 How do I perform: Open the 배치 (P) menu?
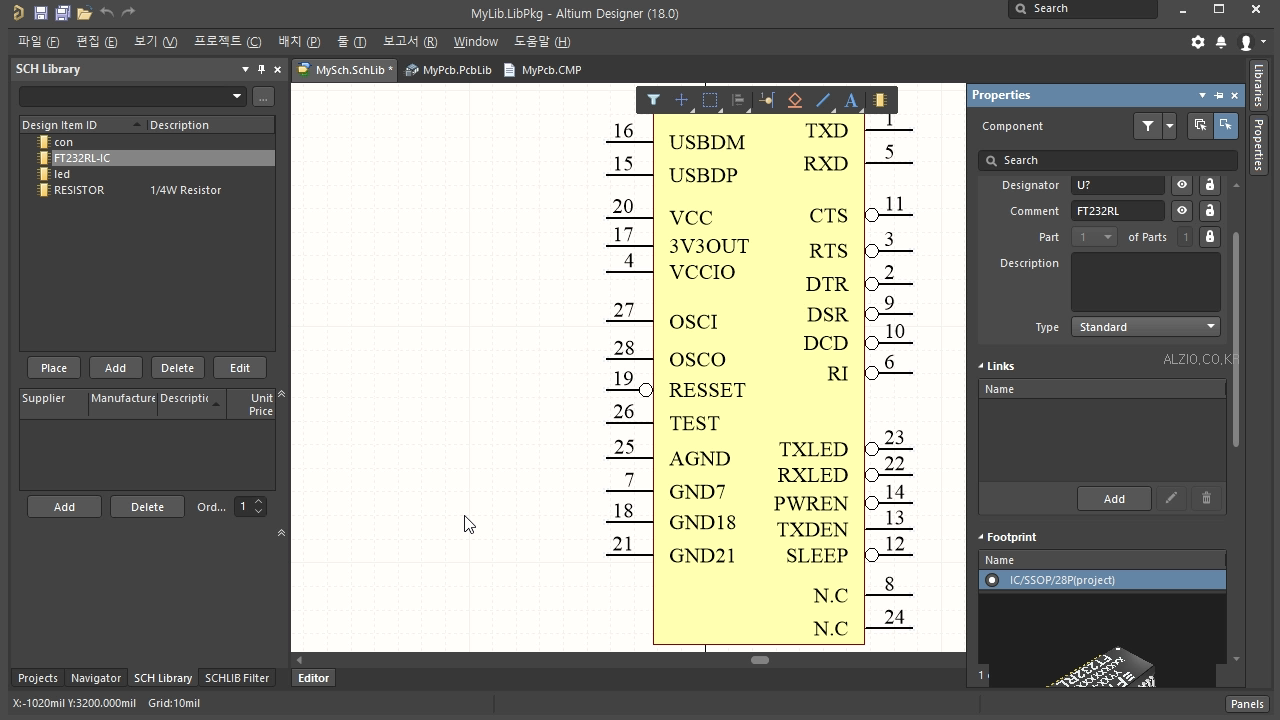pos(299,42)
